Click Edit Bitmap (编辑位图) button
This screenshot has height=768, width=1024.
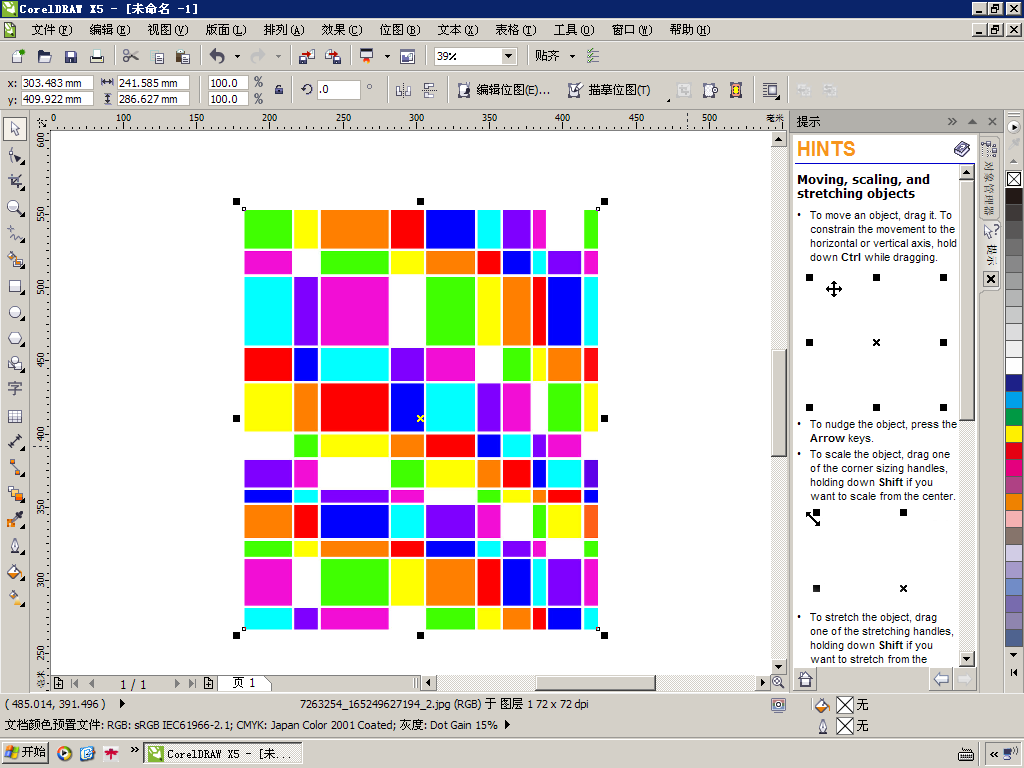[x=504, y=90]
